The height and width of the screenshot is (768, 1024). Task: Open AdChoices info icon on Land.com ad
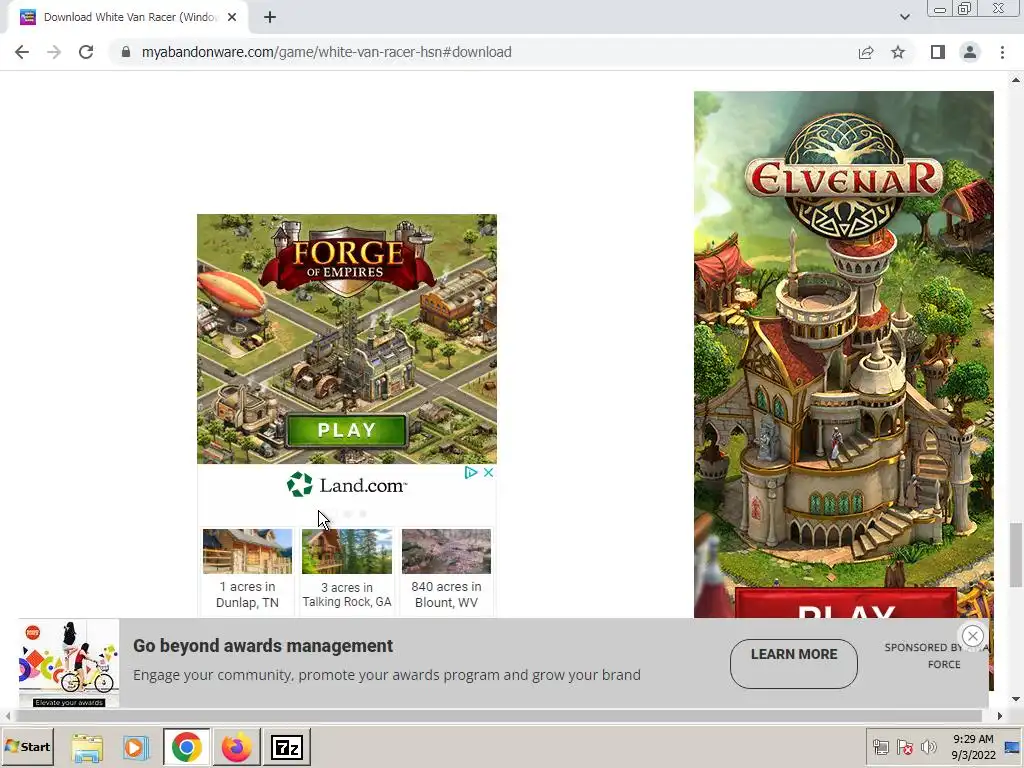471,473
